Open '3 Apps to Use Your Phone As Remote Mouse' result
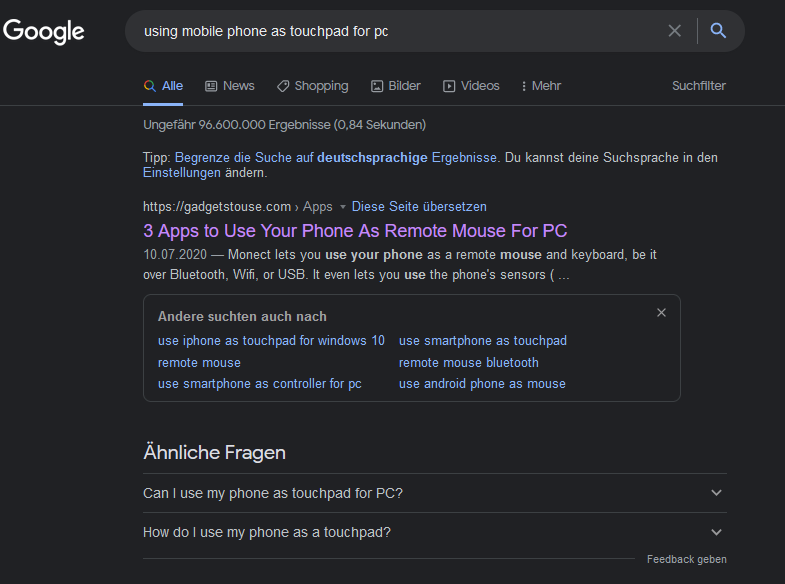 (355, 231)
